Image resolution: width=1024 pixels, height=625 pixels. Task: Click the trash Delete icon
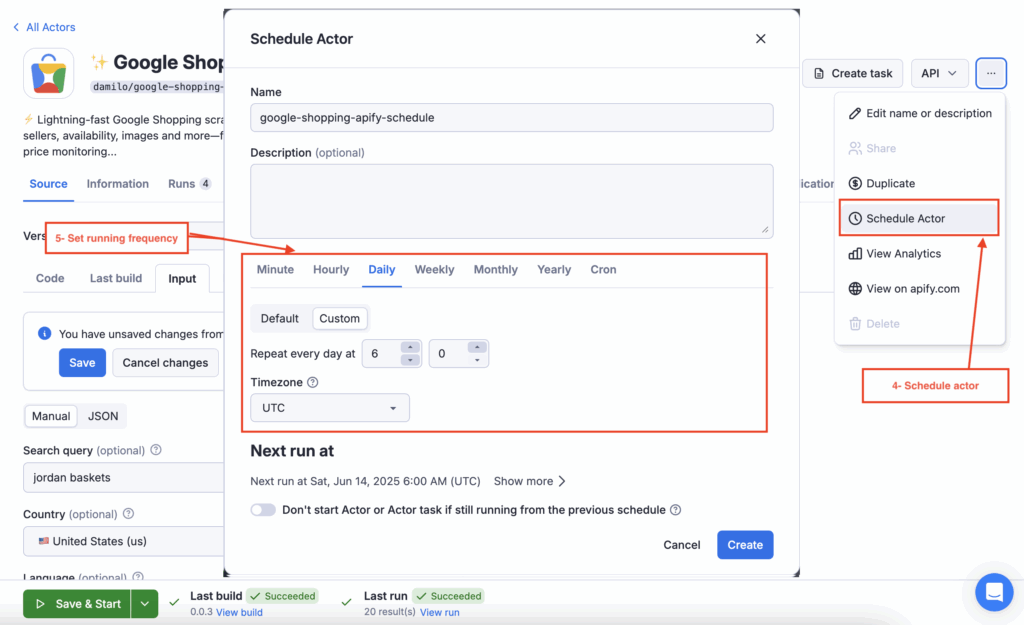855,324
